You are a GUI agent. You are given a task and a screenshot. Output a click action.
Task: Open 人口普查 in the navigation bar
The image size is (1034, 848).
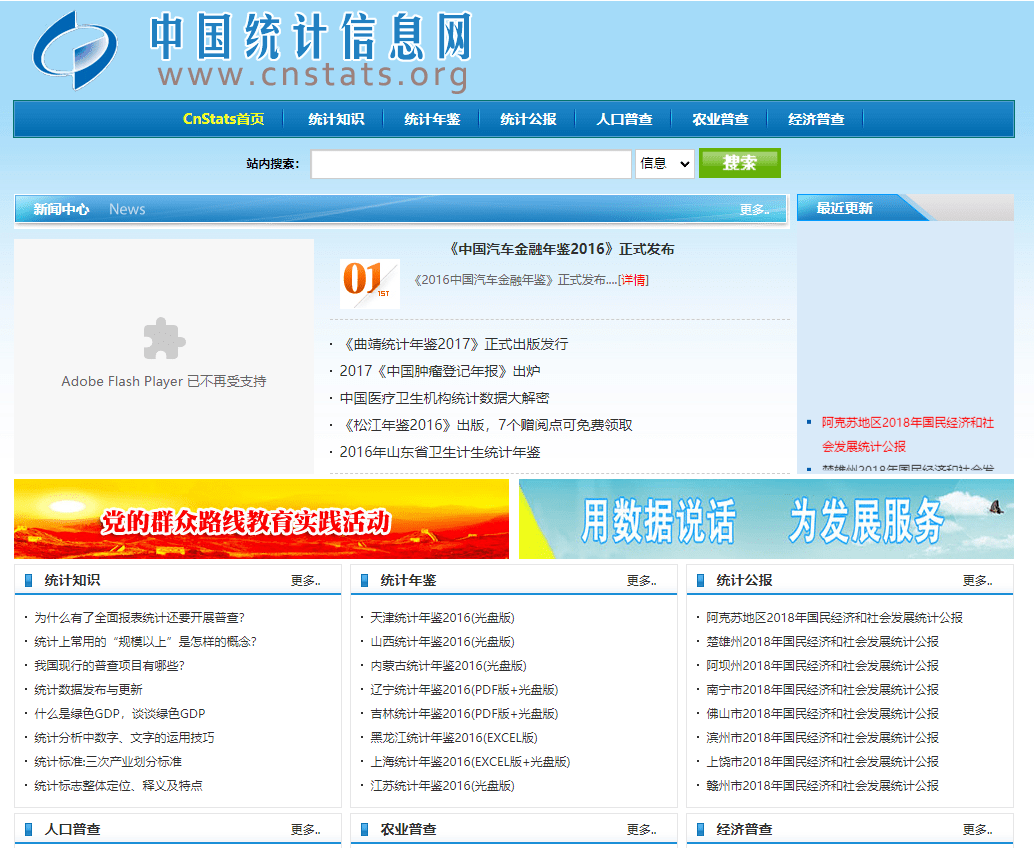click(x=624, y=118)
